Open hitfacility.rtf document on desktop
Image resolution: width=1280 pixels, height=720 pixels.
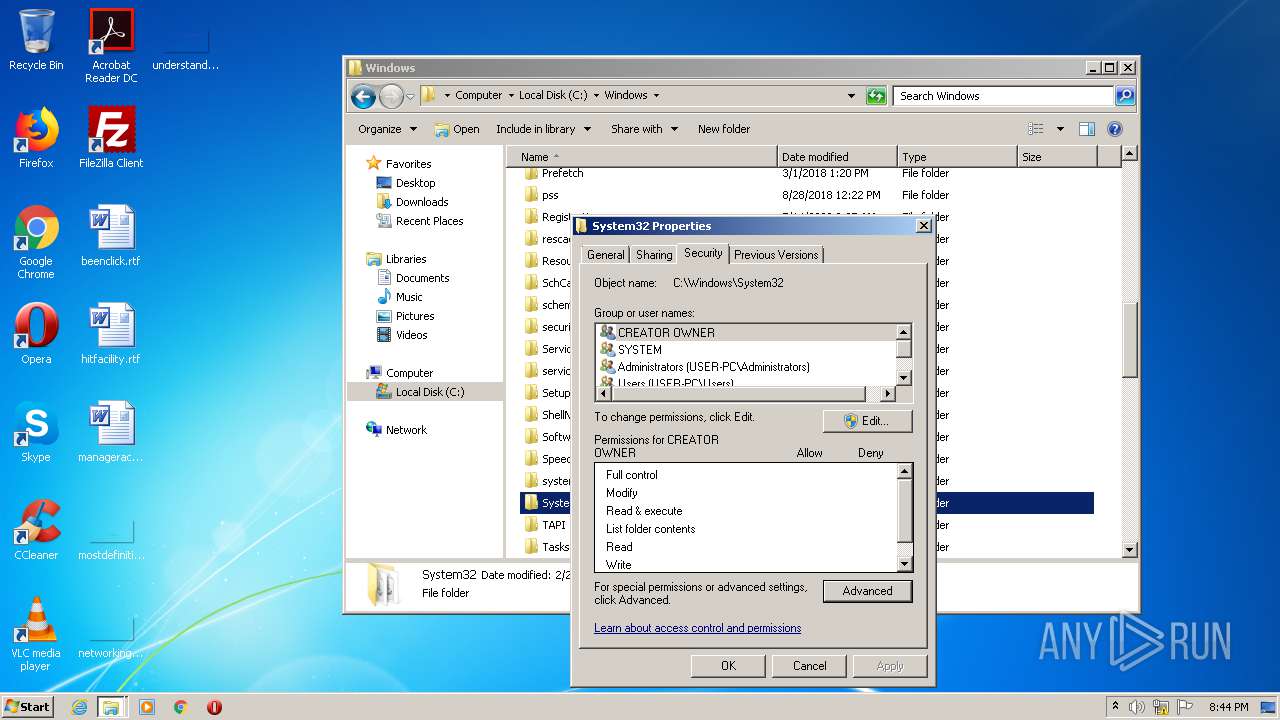pyautogui.click(x=111, y=334)
